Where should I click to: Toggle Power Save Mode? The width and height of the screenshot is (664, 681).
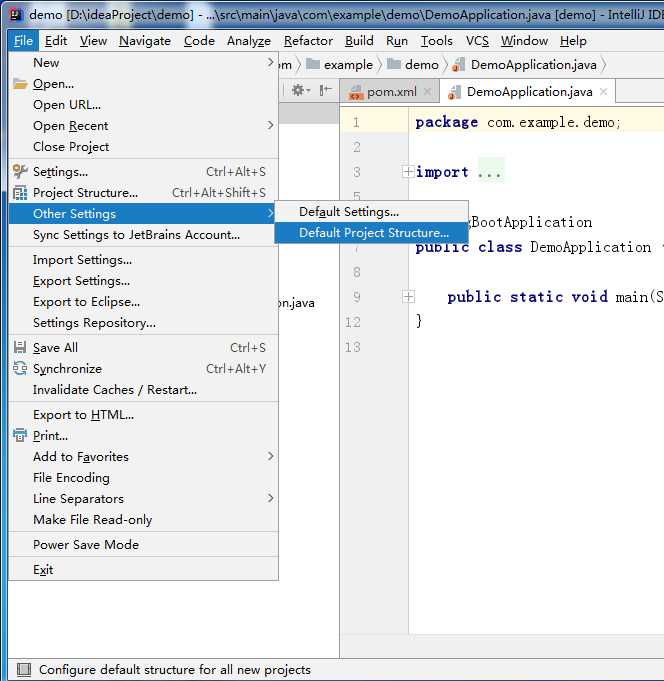pos(143,545)
